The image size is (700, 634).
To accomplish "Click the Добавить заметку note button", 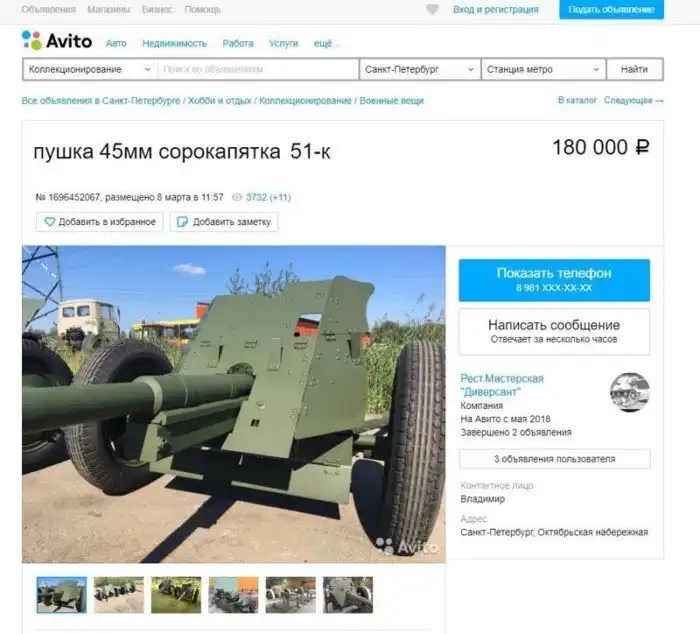I will coord(224,222).
